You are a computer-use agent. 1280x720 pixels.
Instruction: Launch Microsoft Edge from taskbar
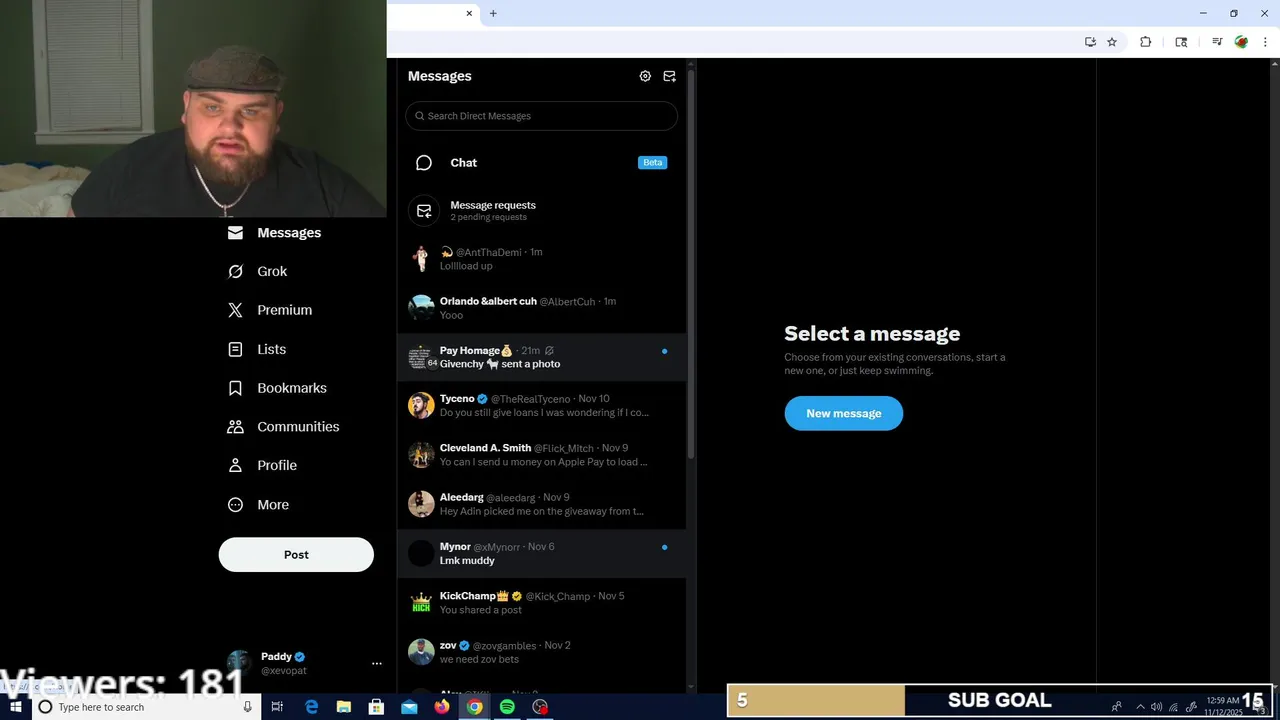click(x=311, y=707)
